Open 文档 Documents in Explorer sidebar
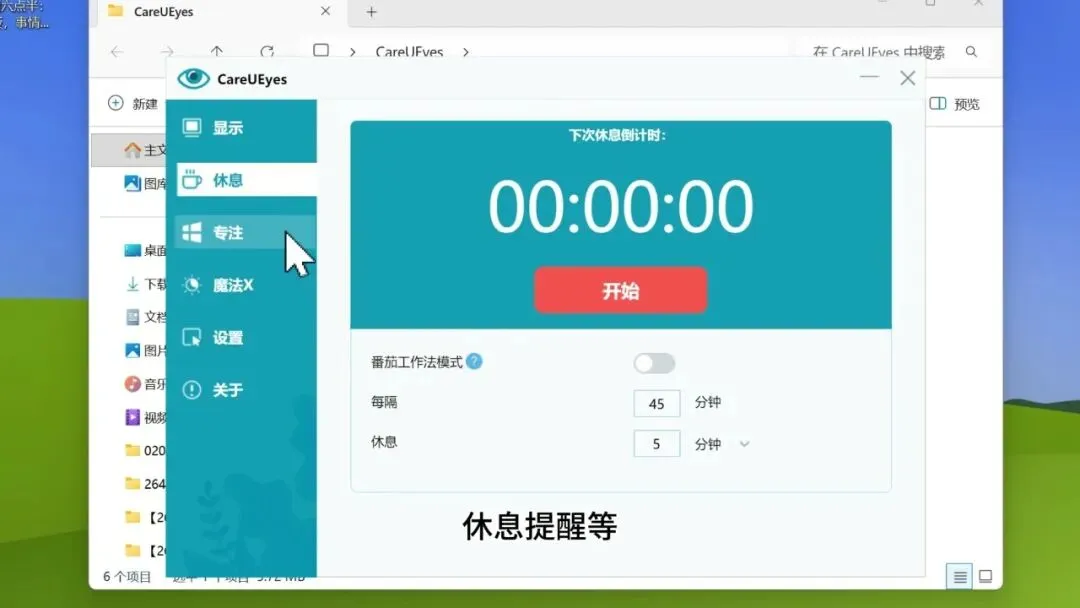This screenshot has height=608, width=1080. point(145,317)
